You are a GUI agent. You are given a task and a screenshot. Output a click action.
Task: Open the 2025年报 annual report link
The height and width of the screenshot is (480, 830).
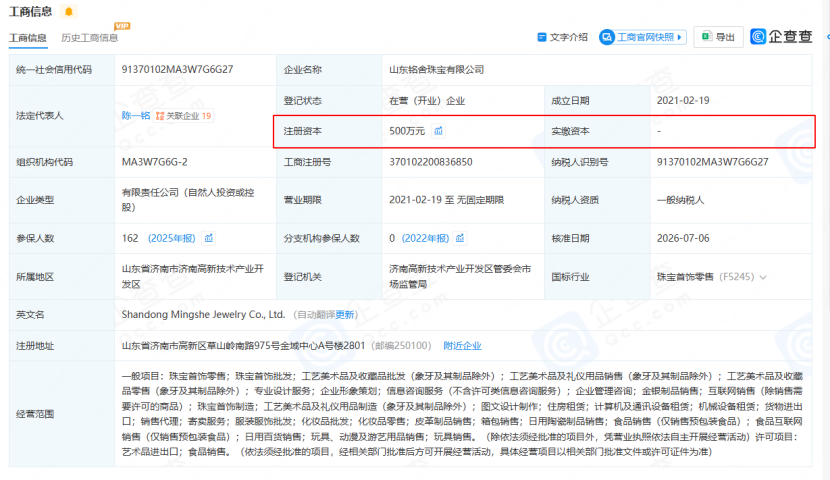tap(172, 238)
